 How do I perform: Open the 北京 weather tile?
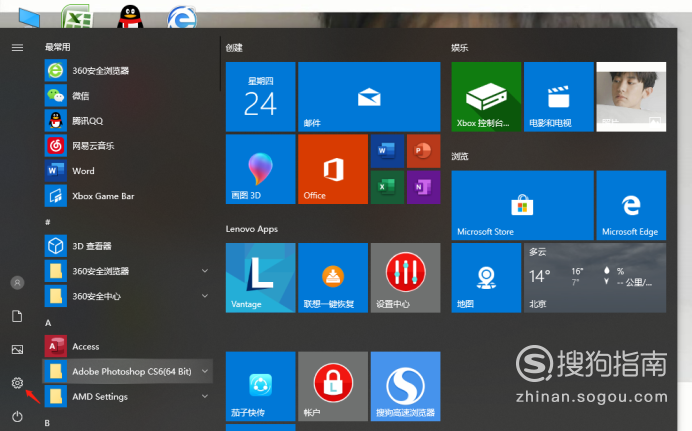pyautogui.click(x=595, y=277)
